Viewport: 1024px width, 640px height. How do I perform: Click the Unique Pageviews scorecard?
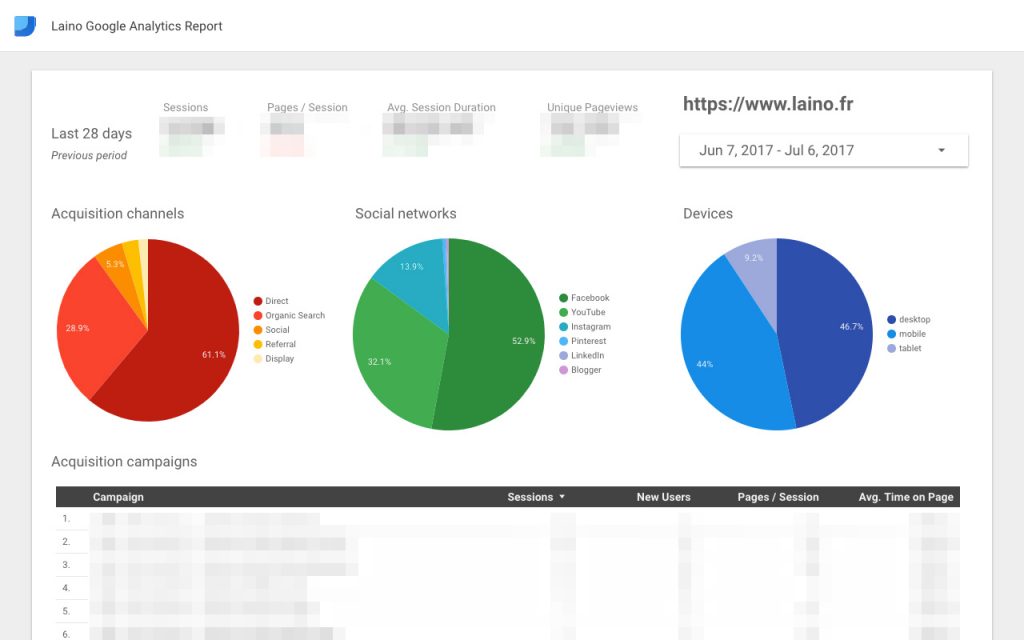tap(592, 107)
